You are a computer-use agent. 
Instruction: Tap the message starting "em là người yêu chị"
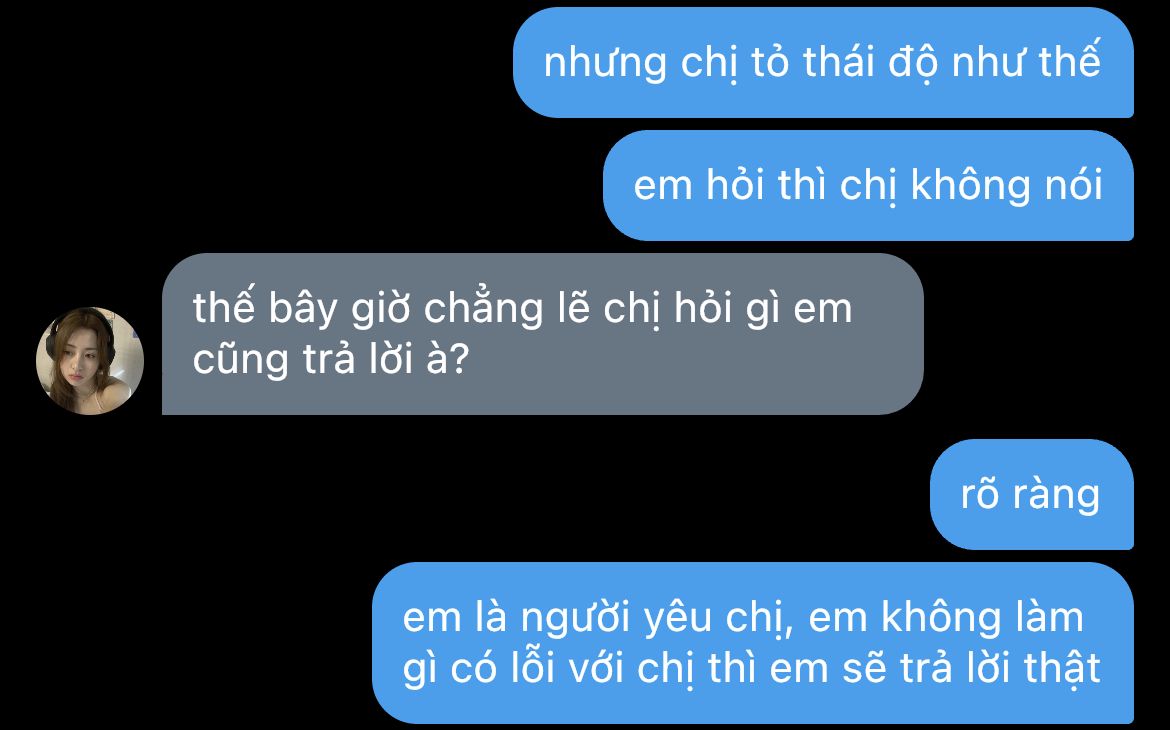[x=752, y=643]
